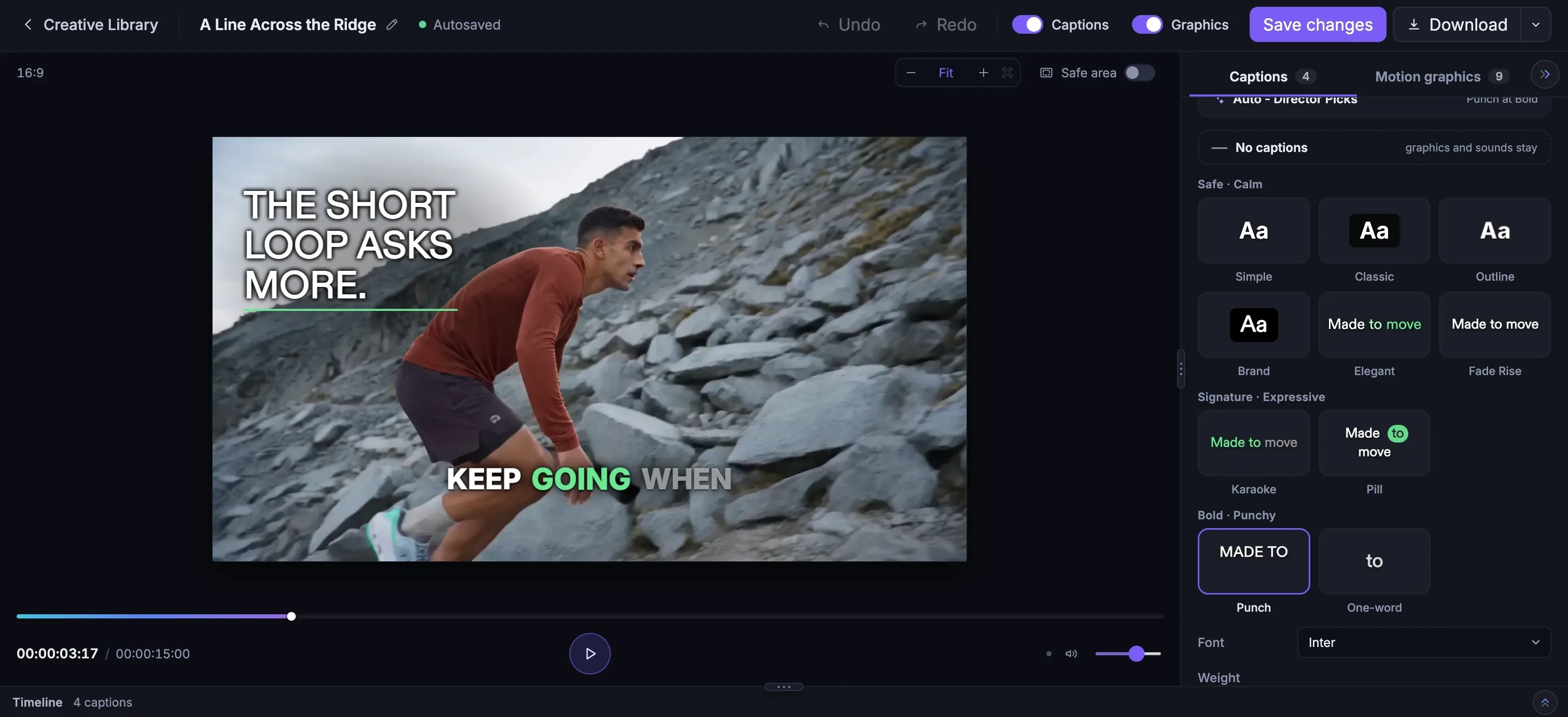This screenshot has height=717, width=1568.
Task: Click the playback progress scrubber handle
Action: (291, 616)
